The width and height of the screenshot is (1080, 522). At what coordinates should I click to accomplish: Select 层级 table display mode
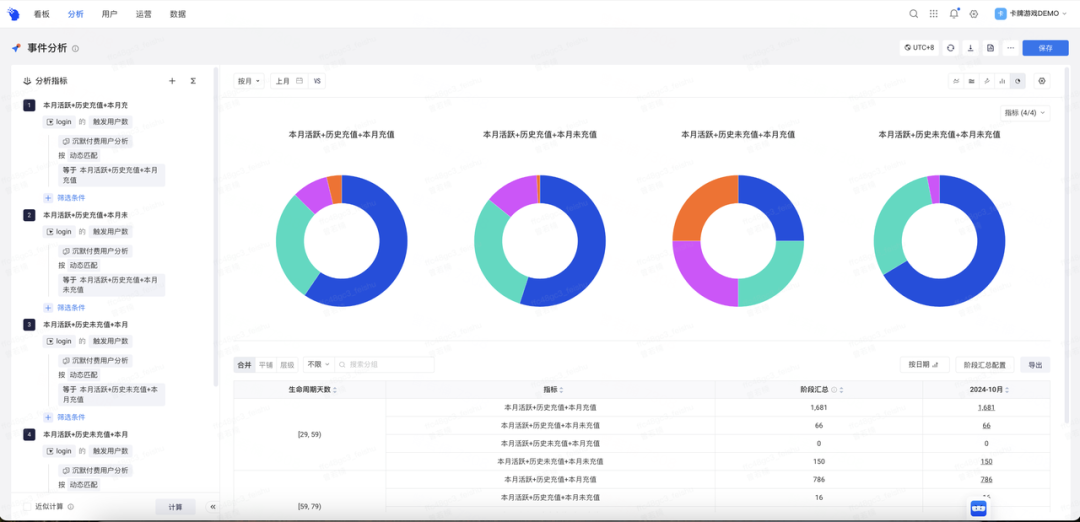click(287, 364)
